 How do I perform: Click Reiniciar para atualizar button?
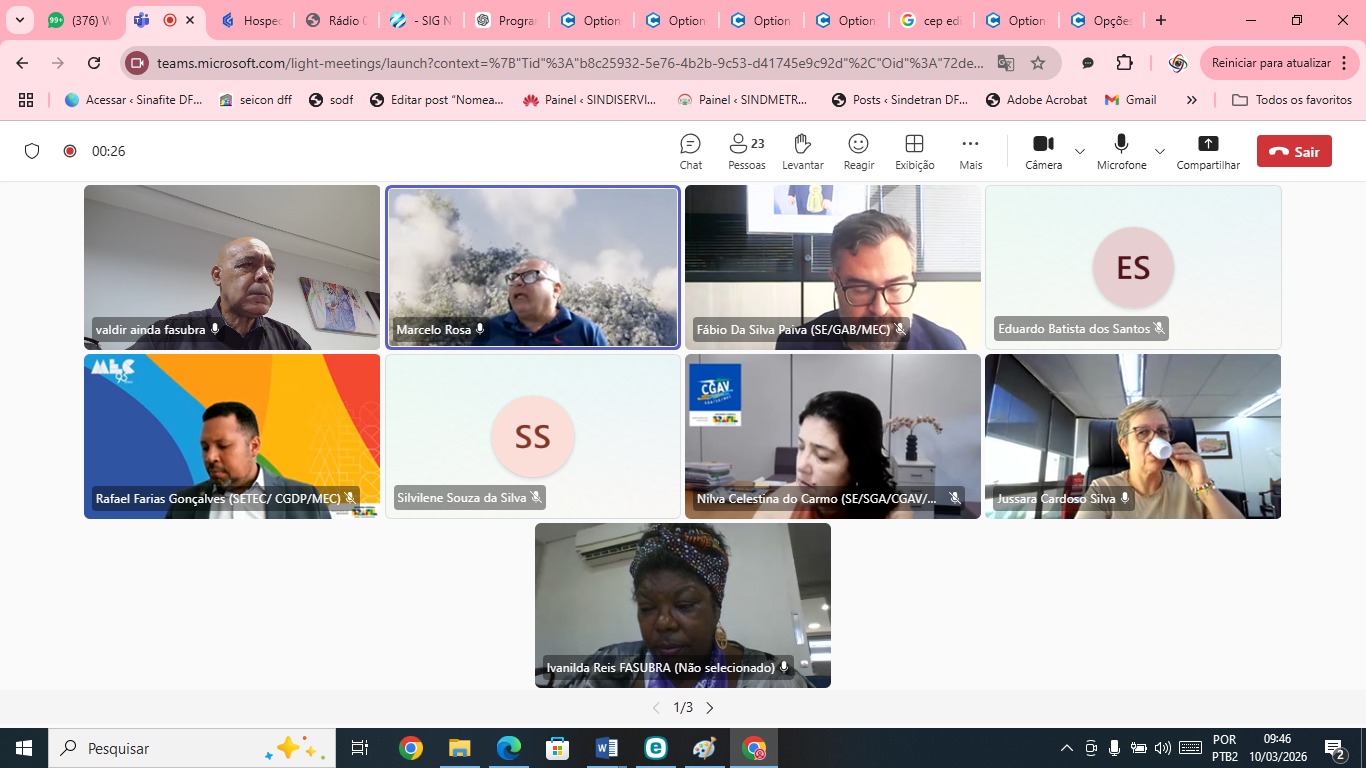(1271, 63)
